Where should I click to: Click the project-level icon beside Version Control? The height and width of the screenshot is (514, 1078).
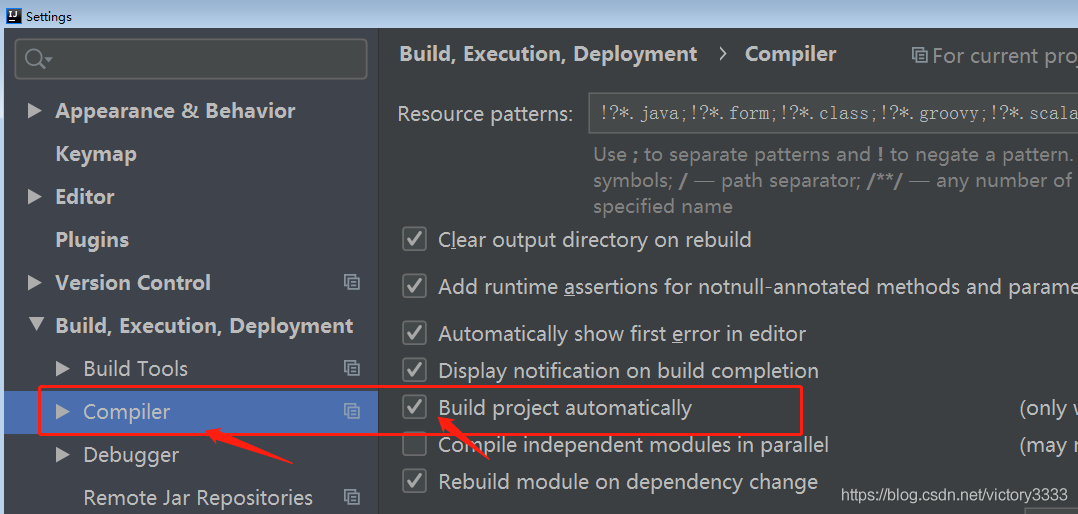pyautogui.click(x=352, y=282)
